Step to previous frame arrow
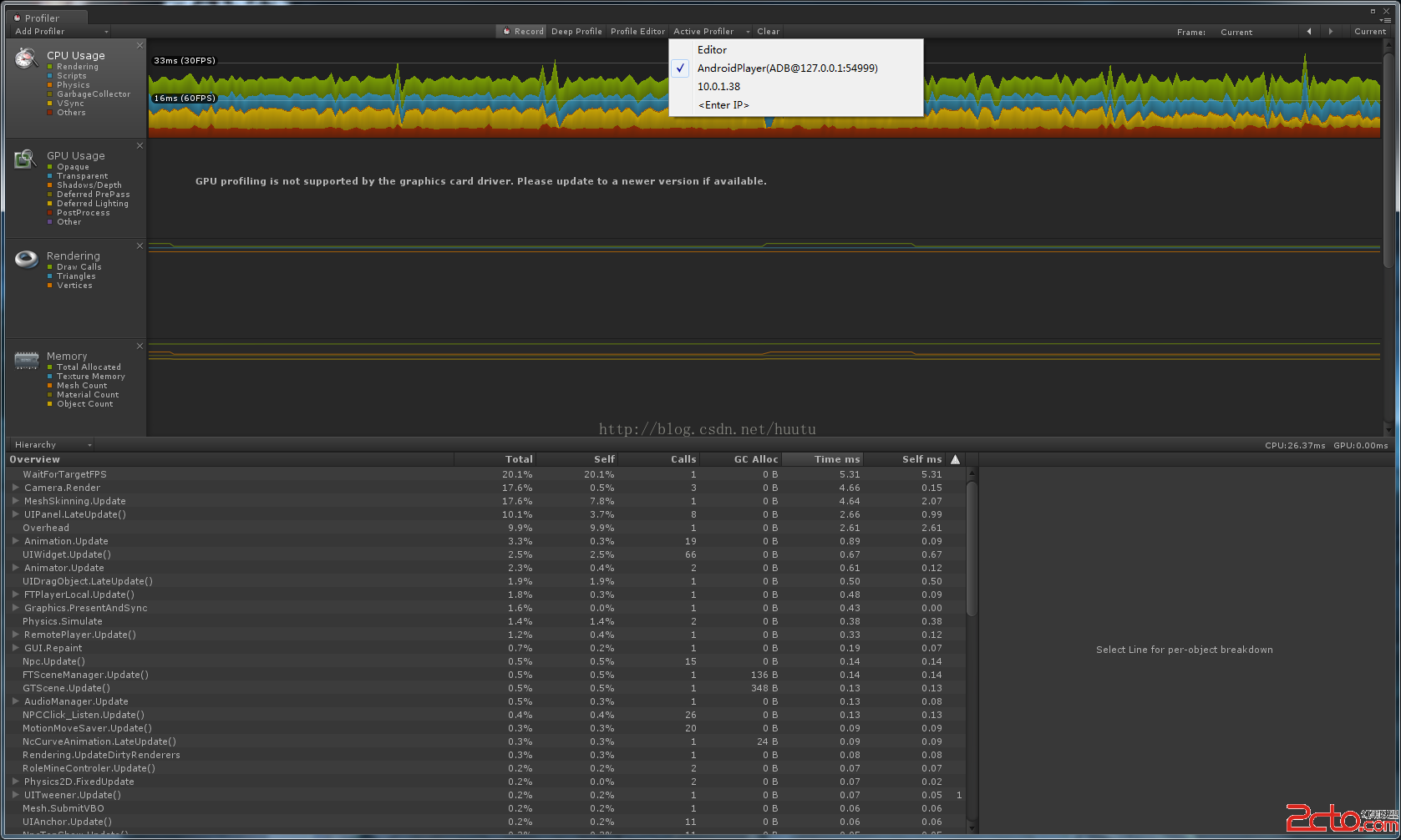Viewport: 1401px width, 840px height. click(1309, 32)
